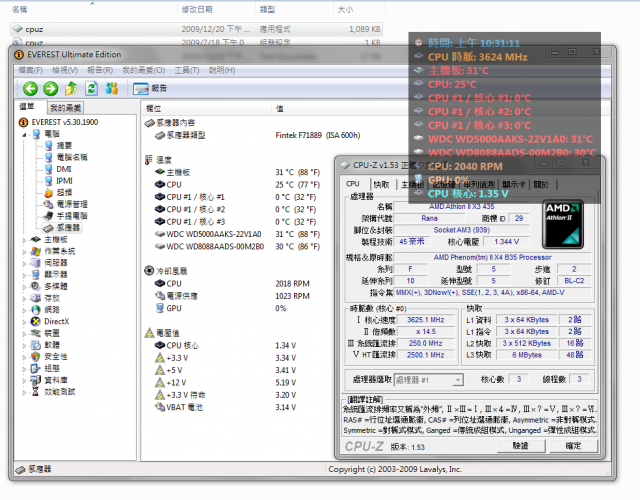Select 感應器 in the tree
640x500 pixels.
(62, 228)
